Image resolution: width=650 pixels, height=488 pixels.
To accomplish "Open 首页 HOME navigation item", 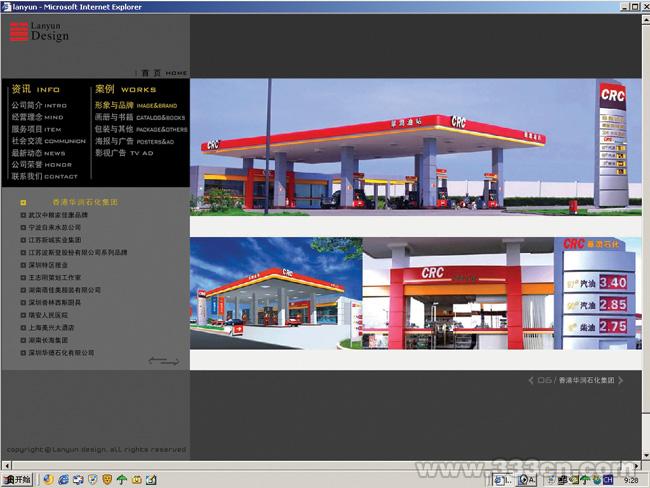I will 163,73.
